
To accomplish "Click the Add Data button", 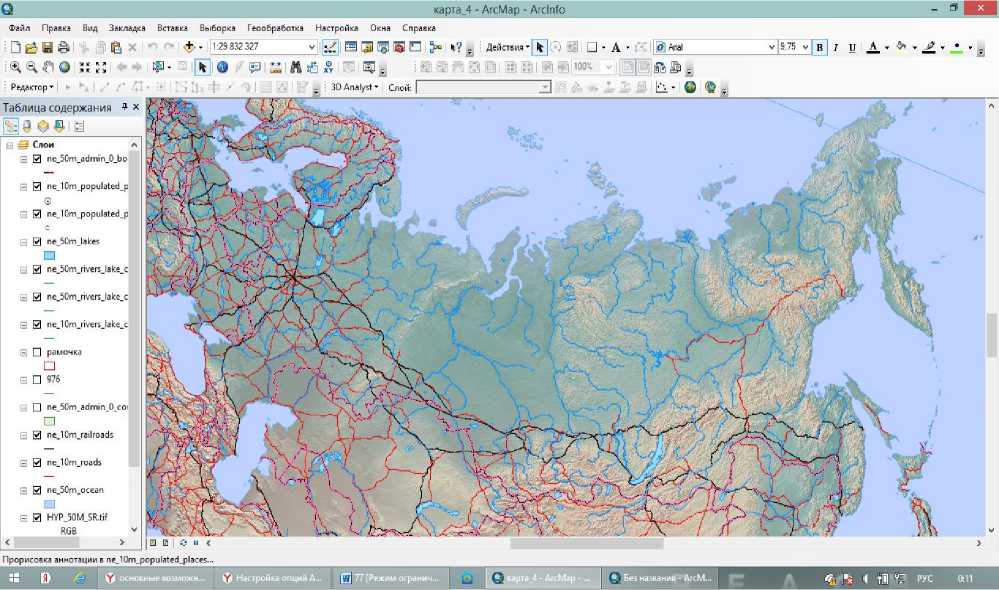I will (188, 47).
